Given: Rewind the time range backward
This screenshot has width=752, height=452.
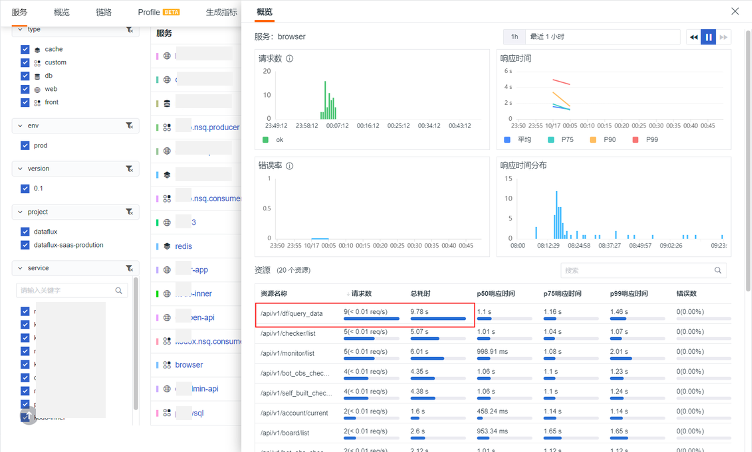Looking at the screenshot, I should [693, 37].
